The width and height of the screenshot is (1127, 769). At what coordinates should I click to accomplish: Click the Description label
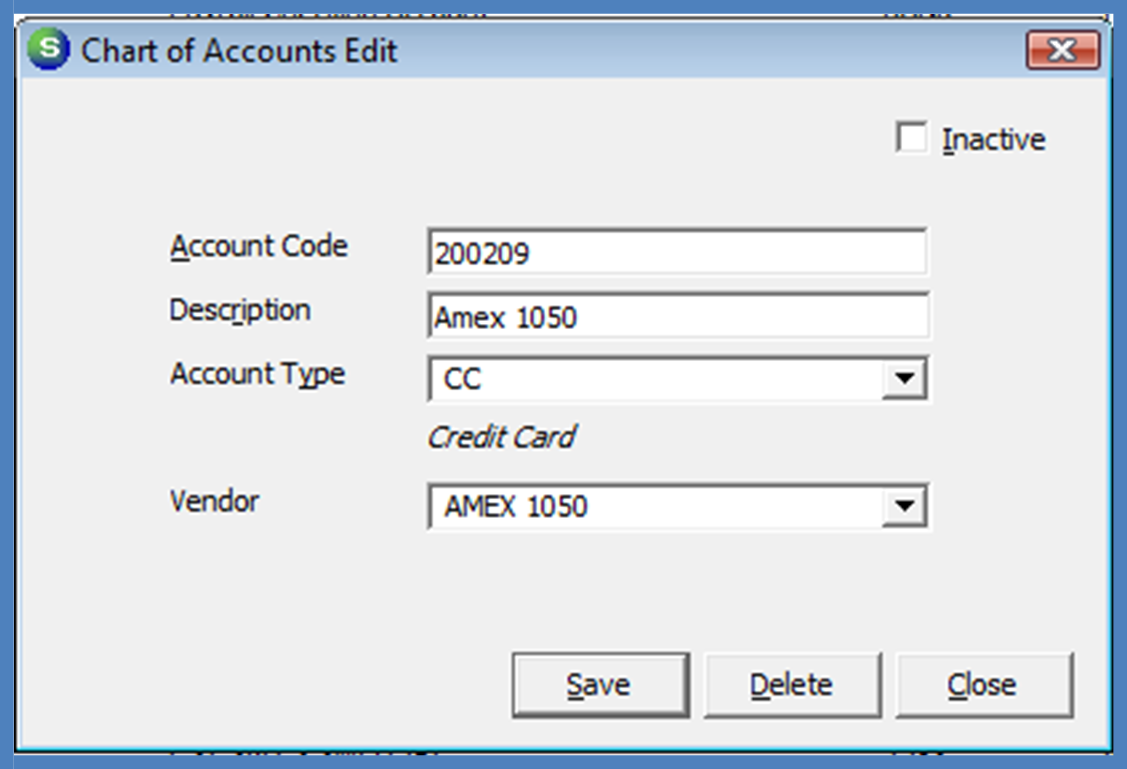240,310
